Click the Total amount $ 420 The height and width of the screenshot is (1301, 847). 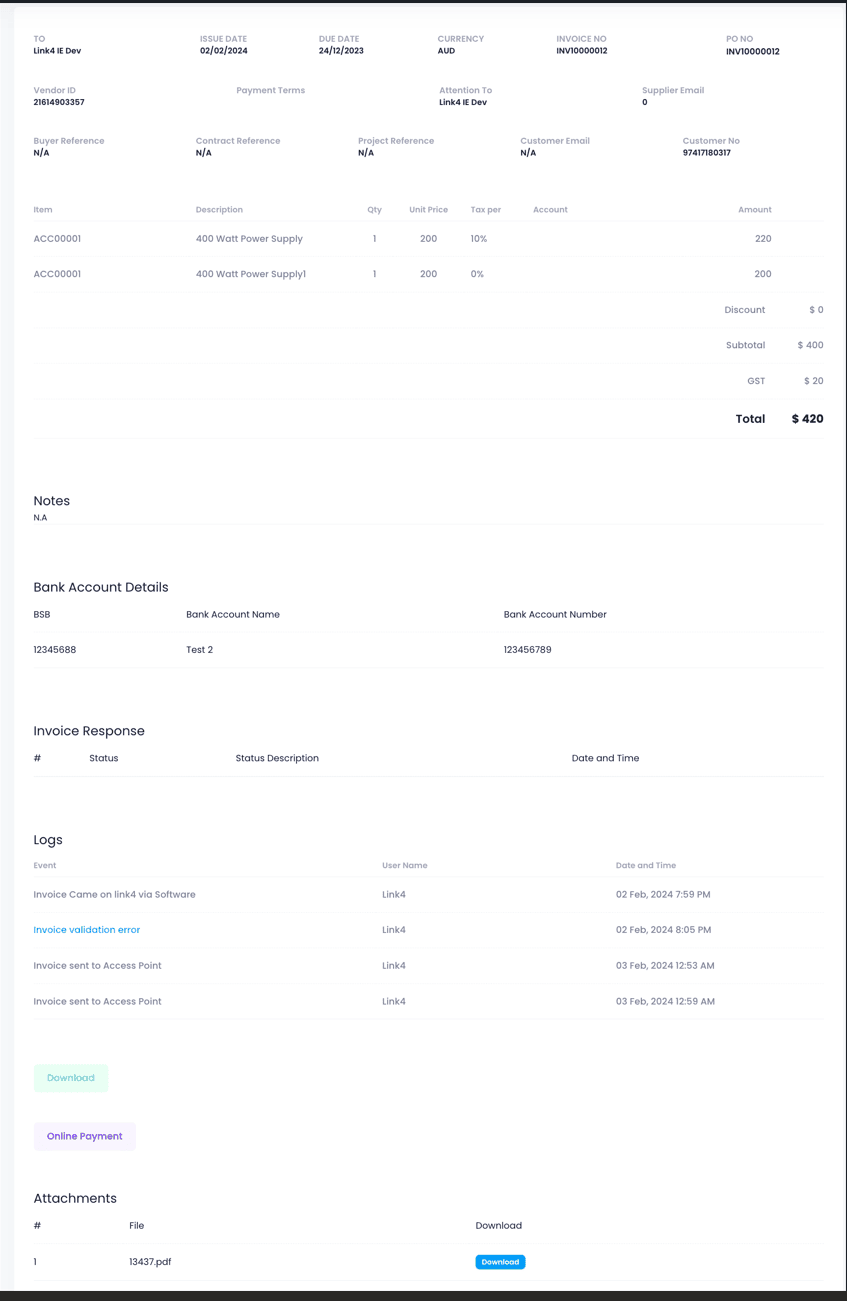click(807, 419)
